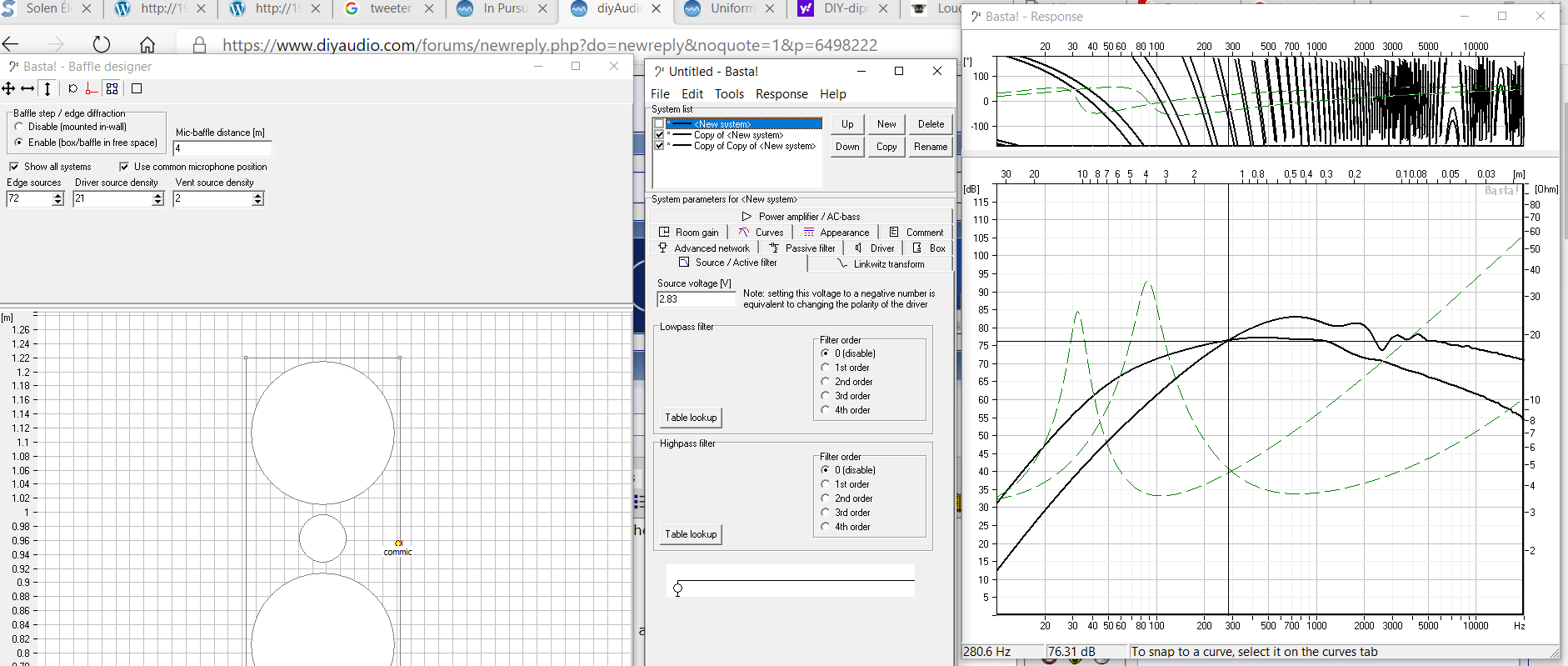Click the Delete system button

pos(931,124)
